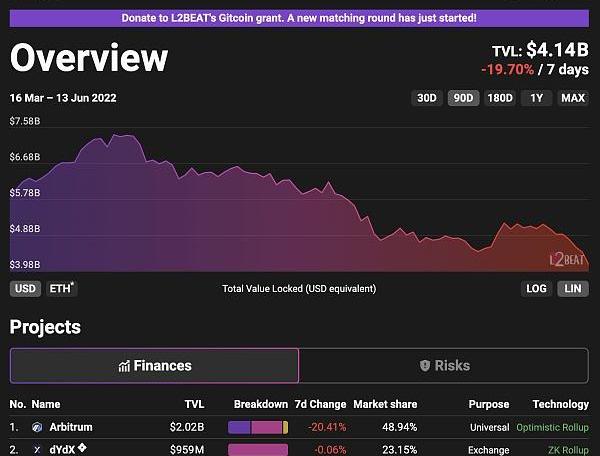Click the Technology column header
600x456 pixels.
click(x=561, y=404)
